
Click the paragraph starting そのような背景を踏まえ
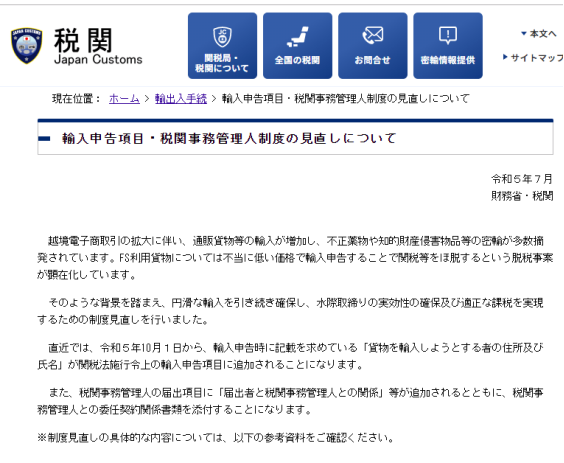click(x=291, y=311)
